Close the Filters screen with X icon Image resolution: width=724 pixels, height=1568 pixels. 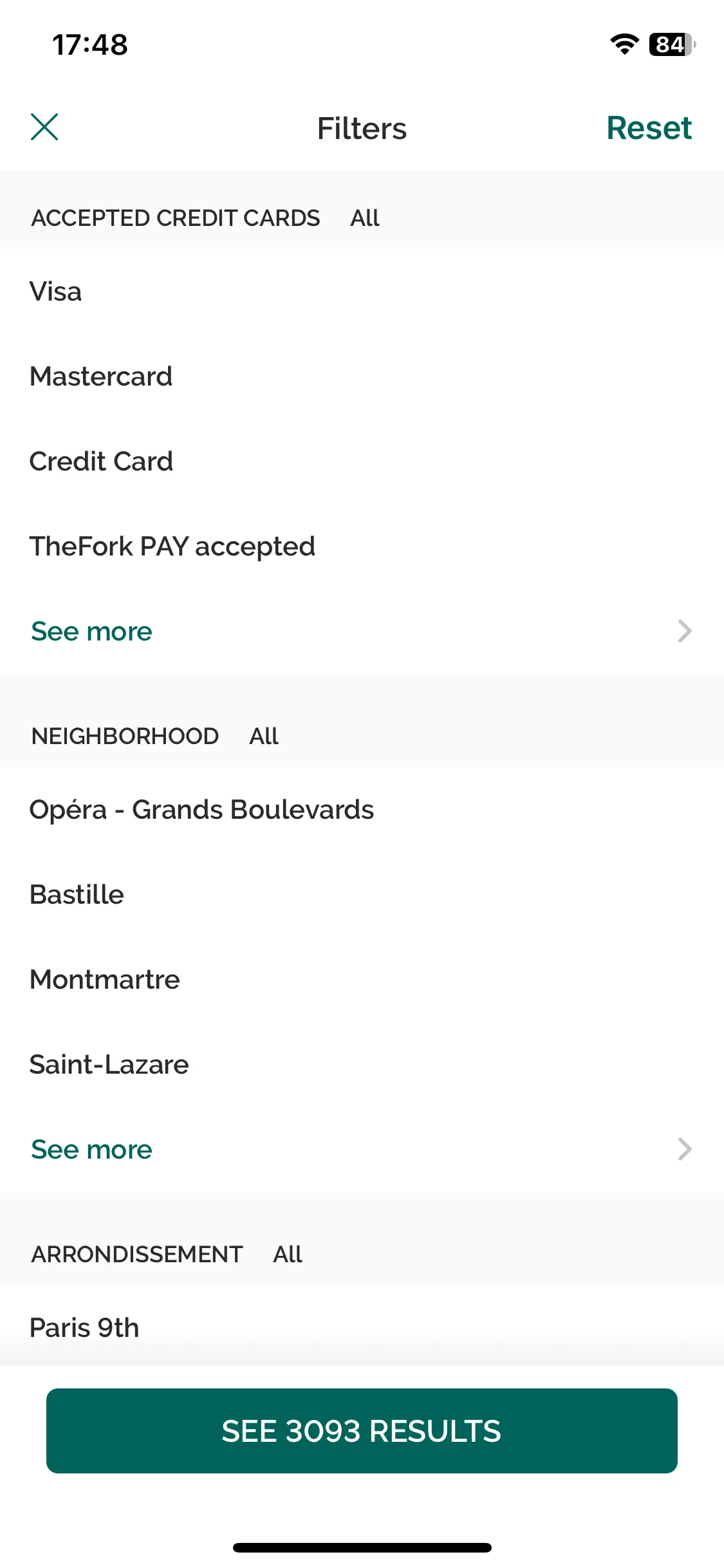[44, 127]
